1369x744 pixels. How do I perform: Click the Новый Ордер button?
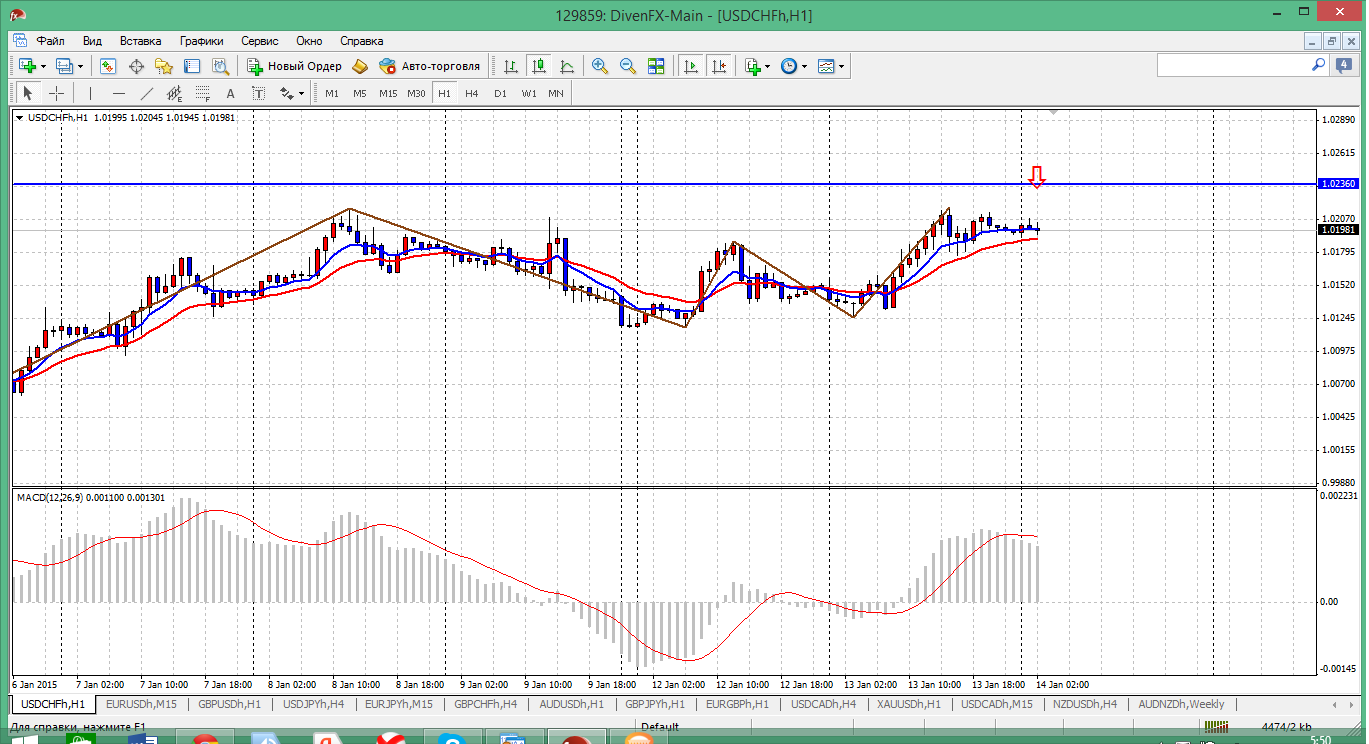pos(294,66)
